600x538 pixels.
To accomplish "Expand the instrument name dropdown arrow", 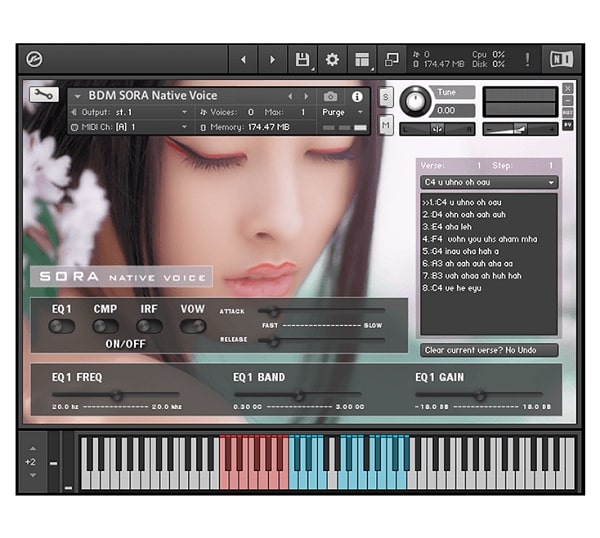I will pos(77,96).
